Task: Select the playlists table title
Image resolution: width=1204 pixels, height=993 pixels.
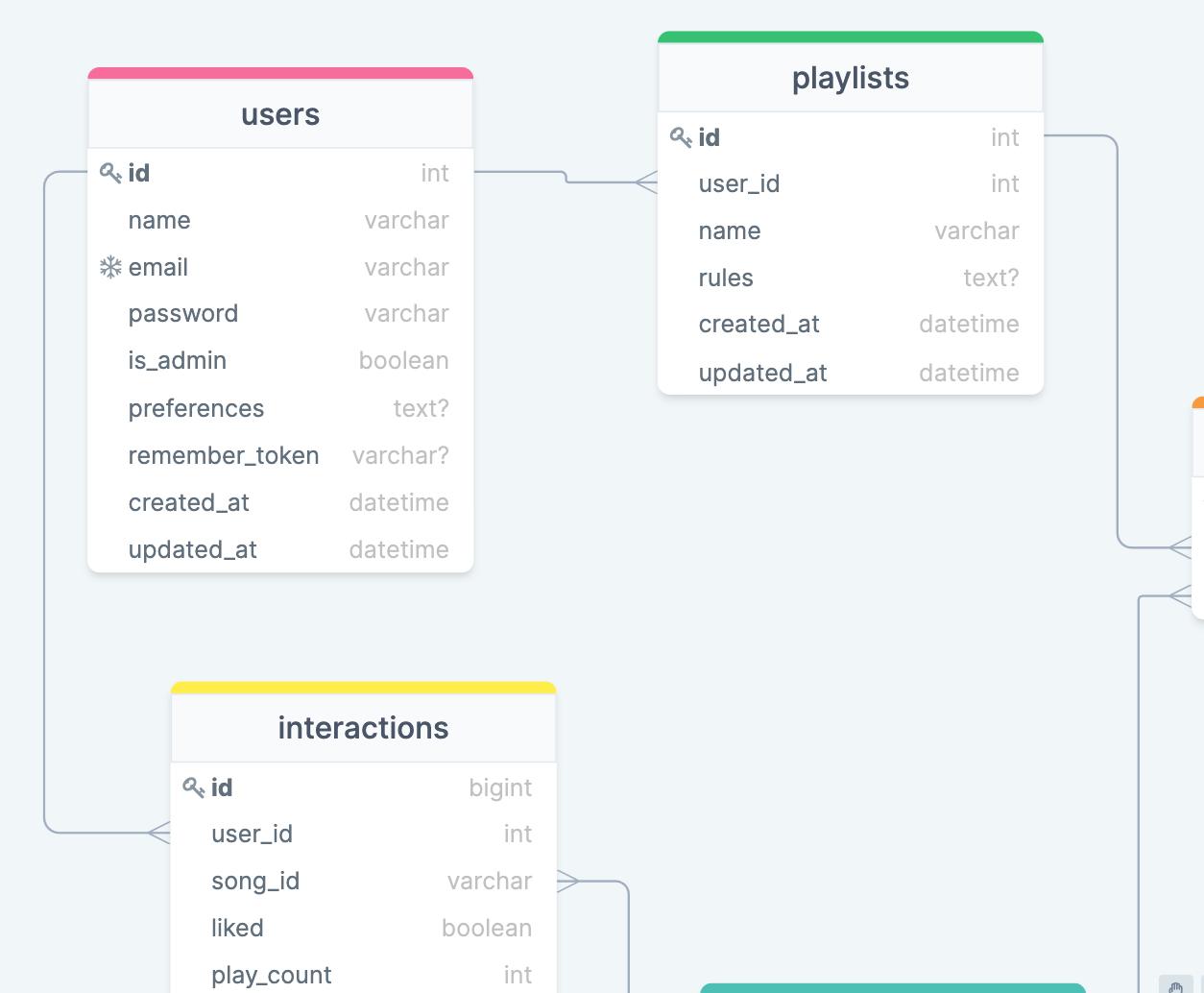Action: tap(851, 78)
